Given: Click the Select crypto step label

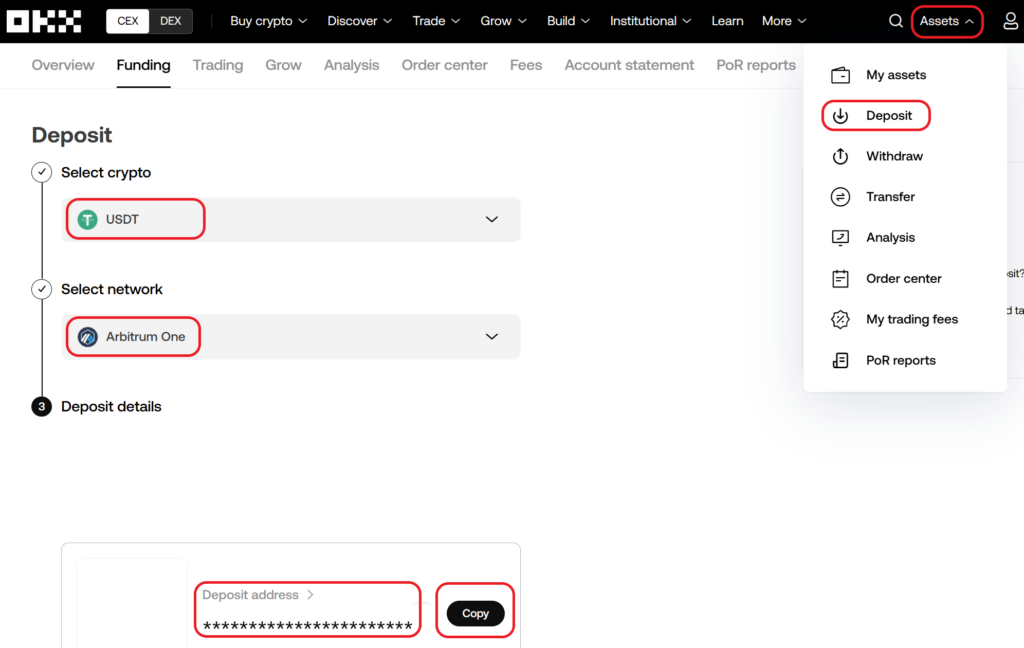Looking at the screenshot, I should [106, 172].
